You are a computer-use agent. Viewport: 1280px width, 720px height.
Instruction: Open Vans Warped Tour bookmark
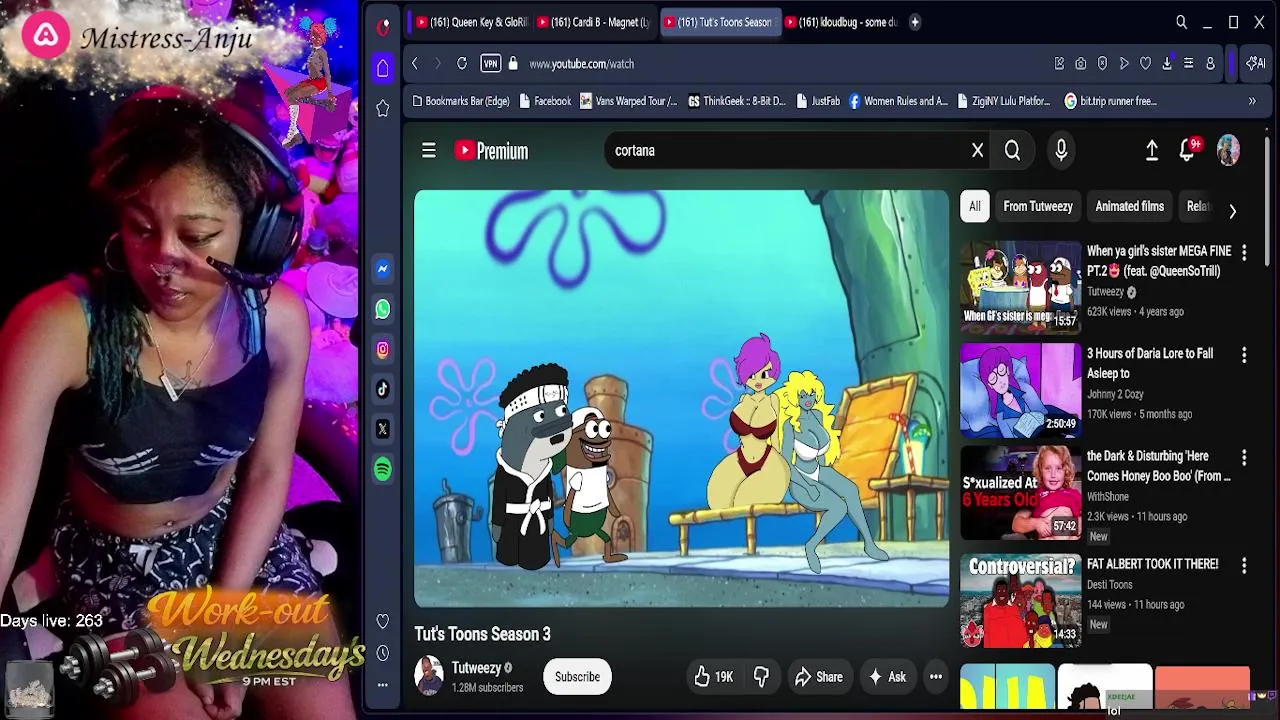pos(628,101)
